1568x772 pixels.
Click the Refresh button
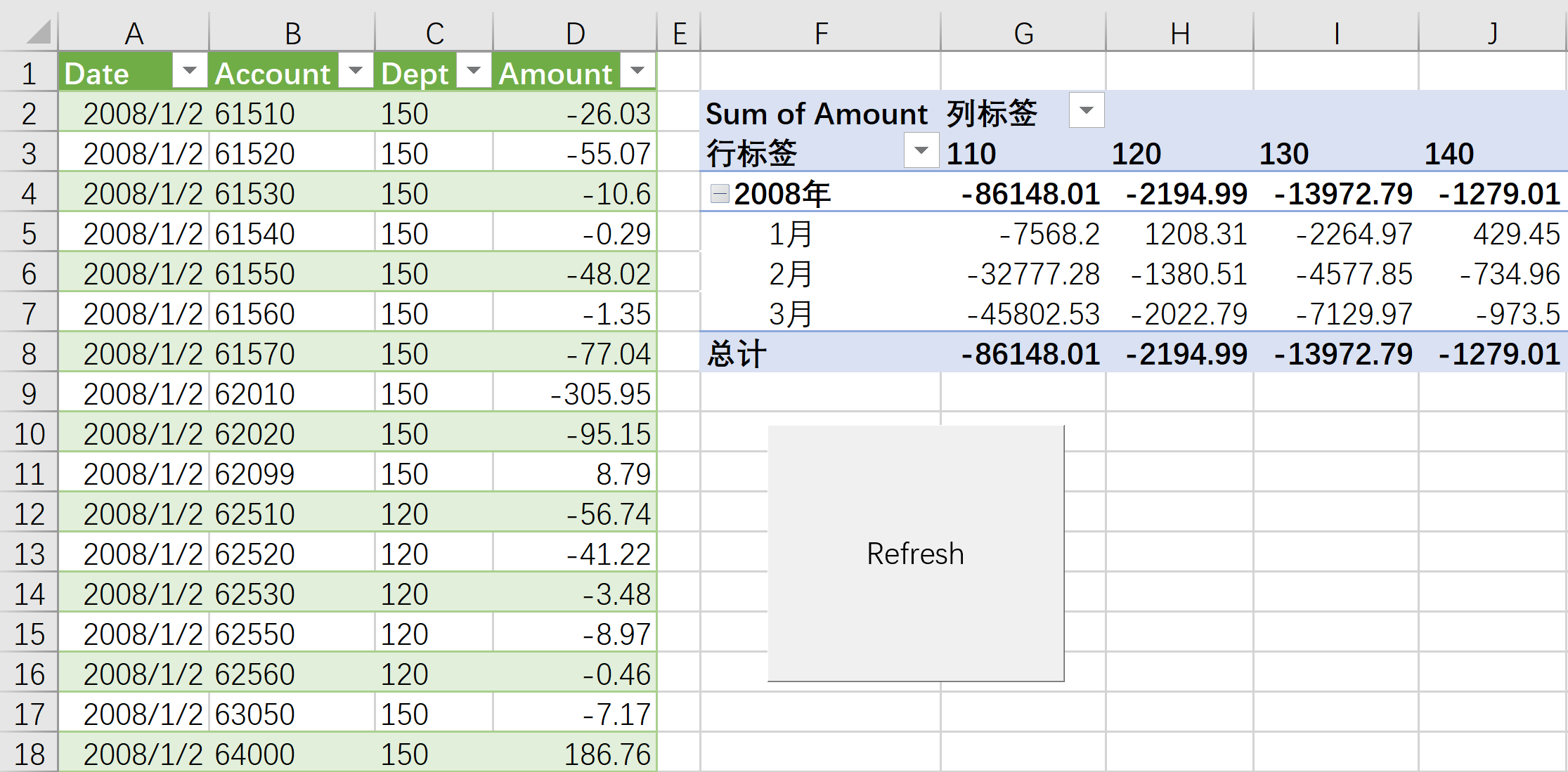[x=915, y=553]
